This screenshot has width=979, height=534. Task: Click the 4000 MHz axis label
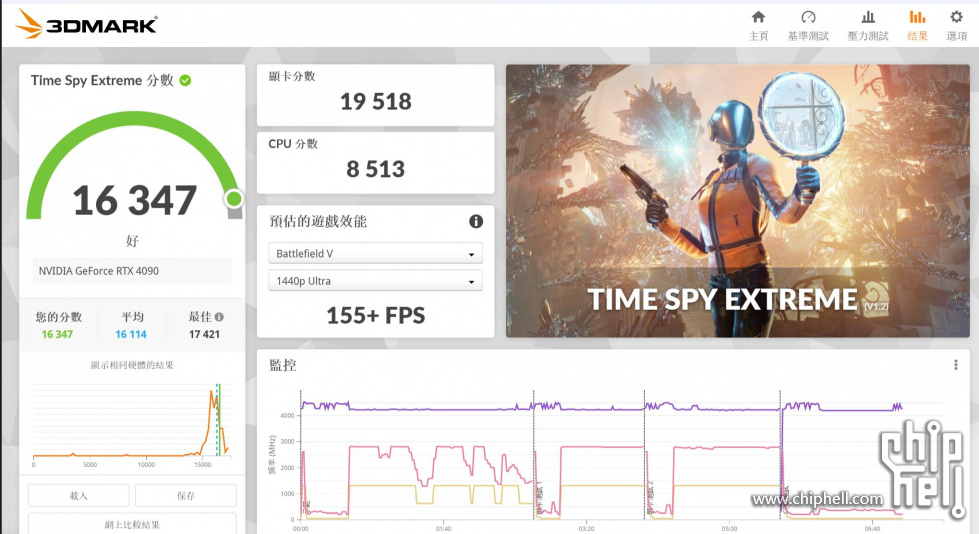pos(287,415)
